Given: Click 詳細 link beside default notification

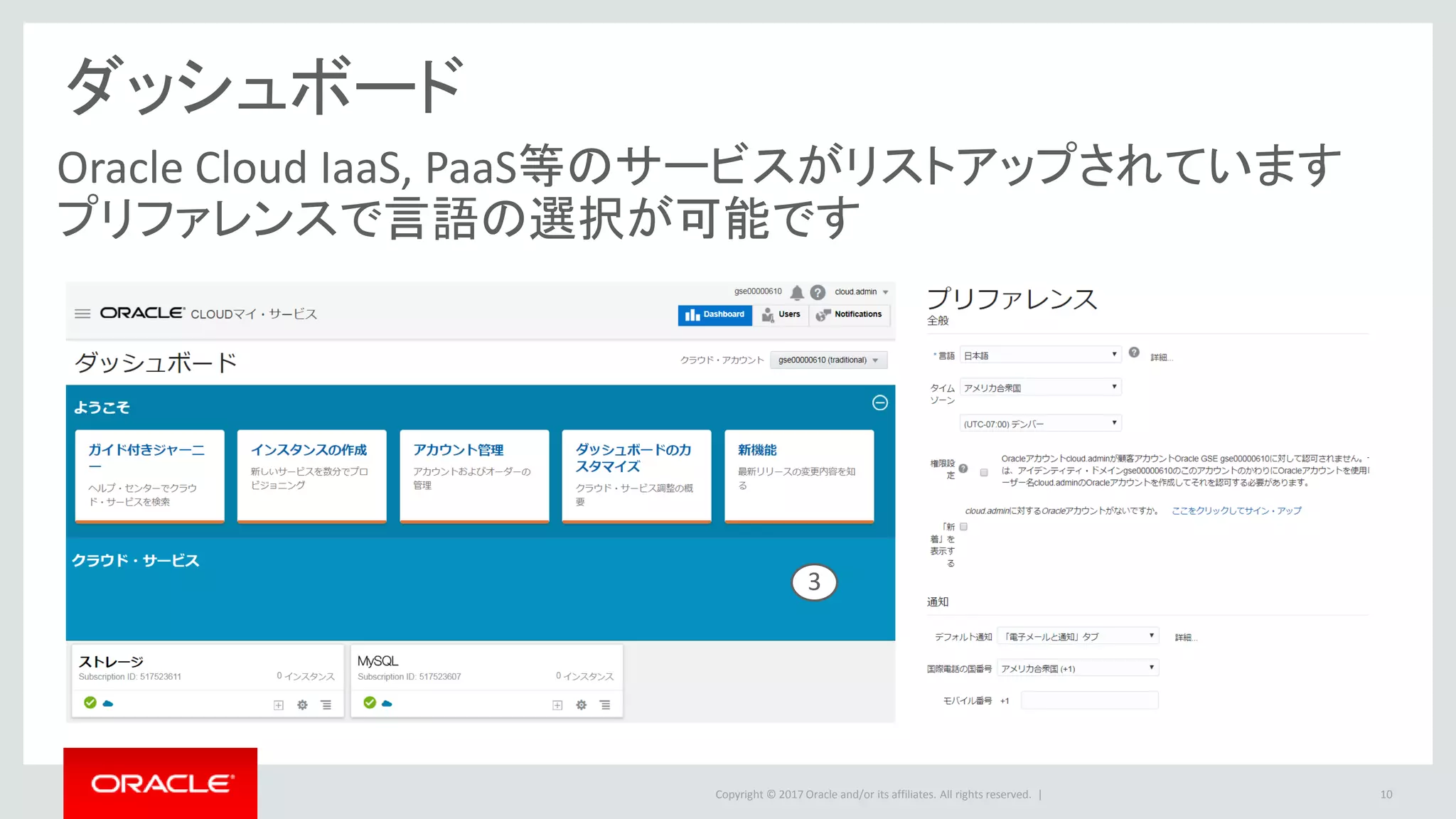Looking at the screenshot, I should (1186, 637).
